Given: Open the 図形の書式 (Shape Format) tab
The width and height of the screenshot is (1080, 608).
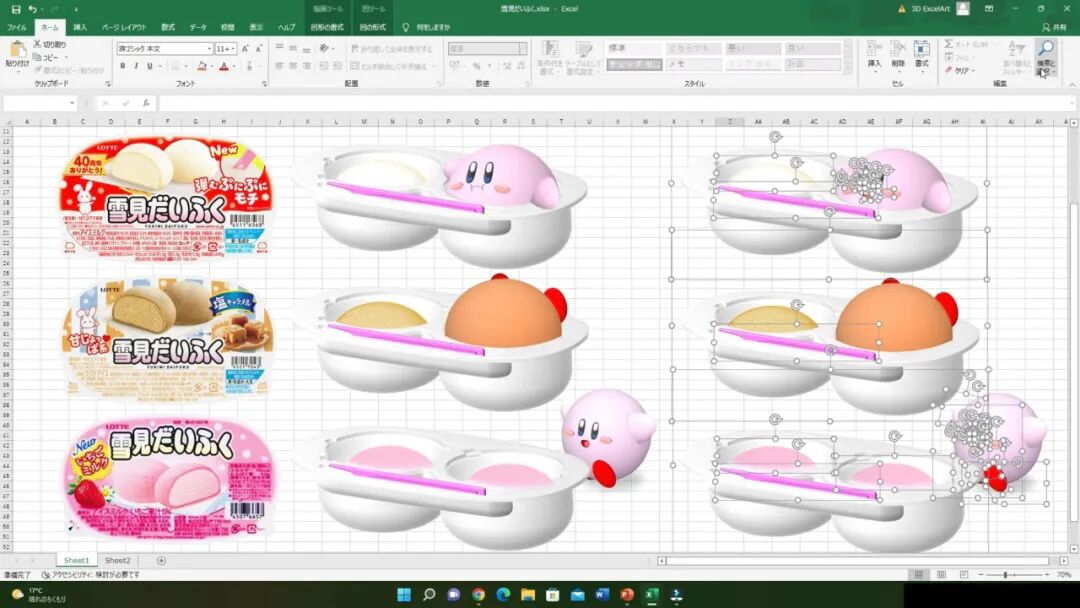Looking at the screenshot, I should point(327,28).
